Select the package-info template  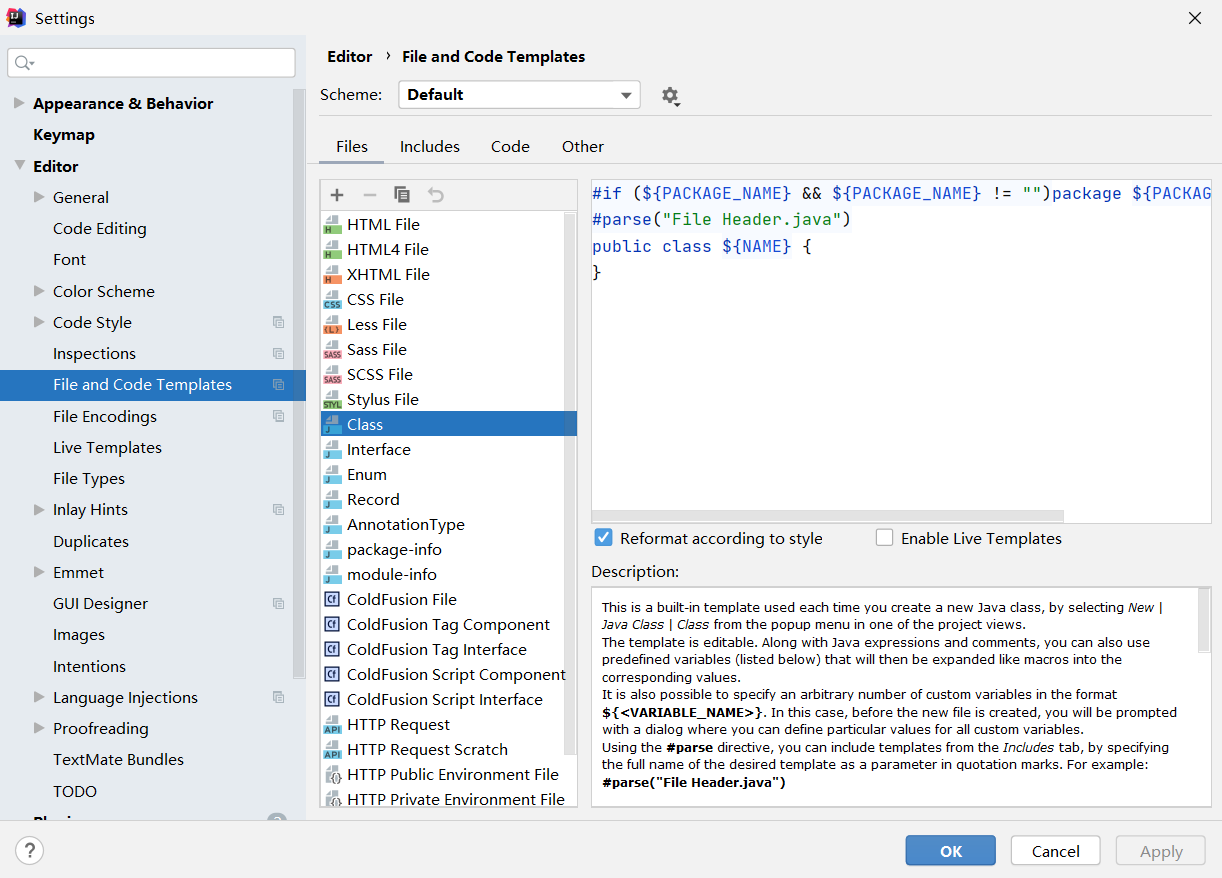coord(394,550)
